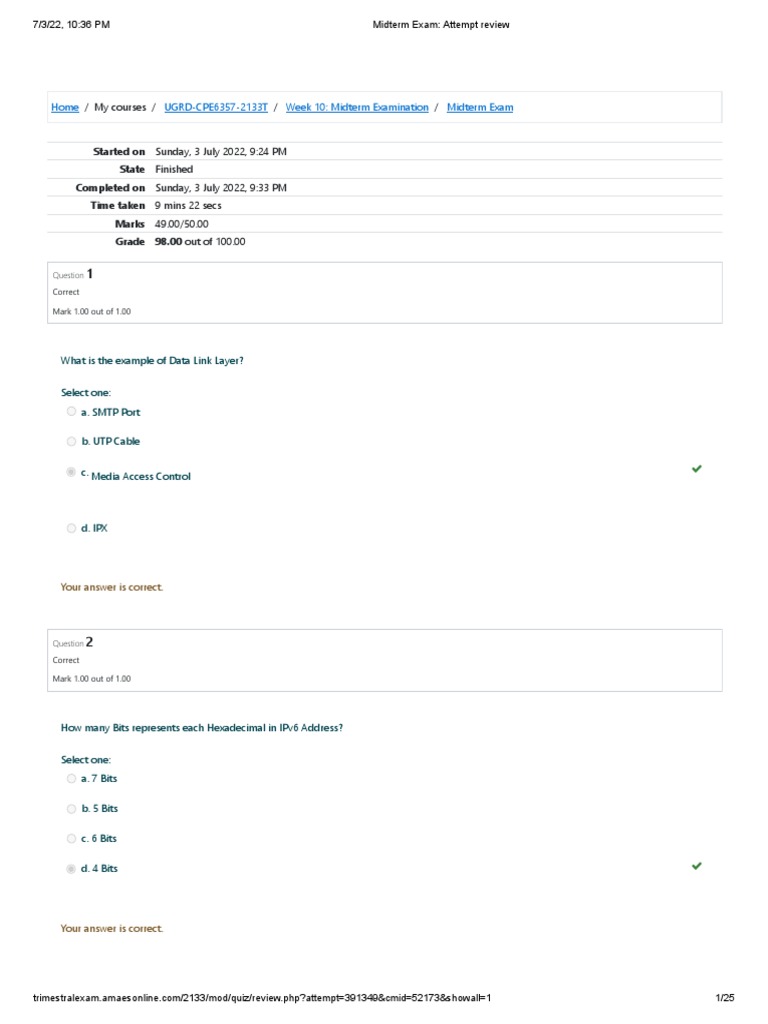Click the Grade 98.00 summary row

[x=200, y=242]
